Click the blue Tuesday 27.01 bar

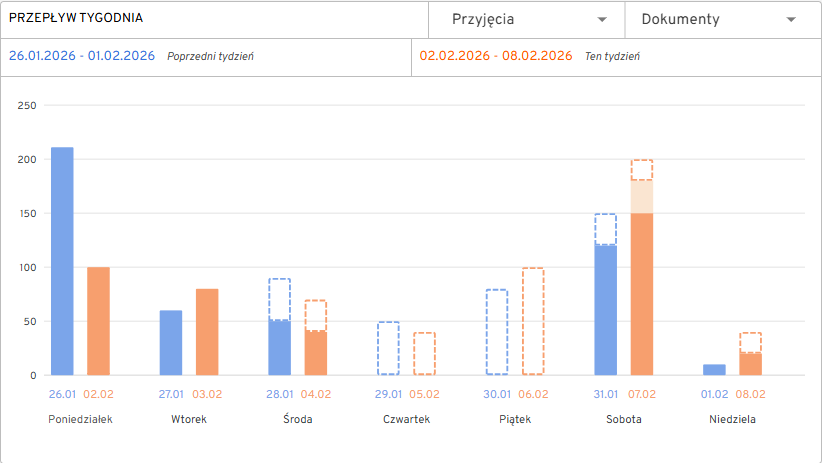[171, 342]
